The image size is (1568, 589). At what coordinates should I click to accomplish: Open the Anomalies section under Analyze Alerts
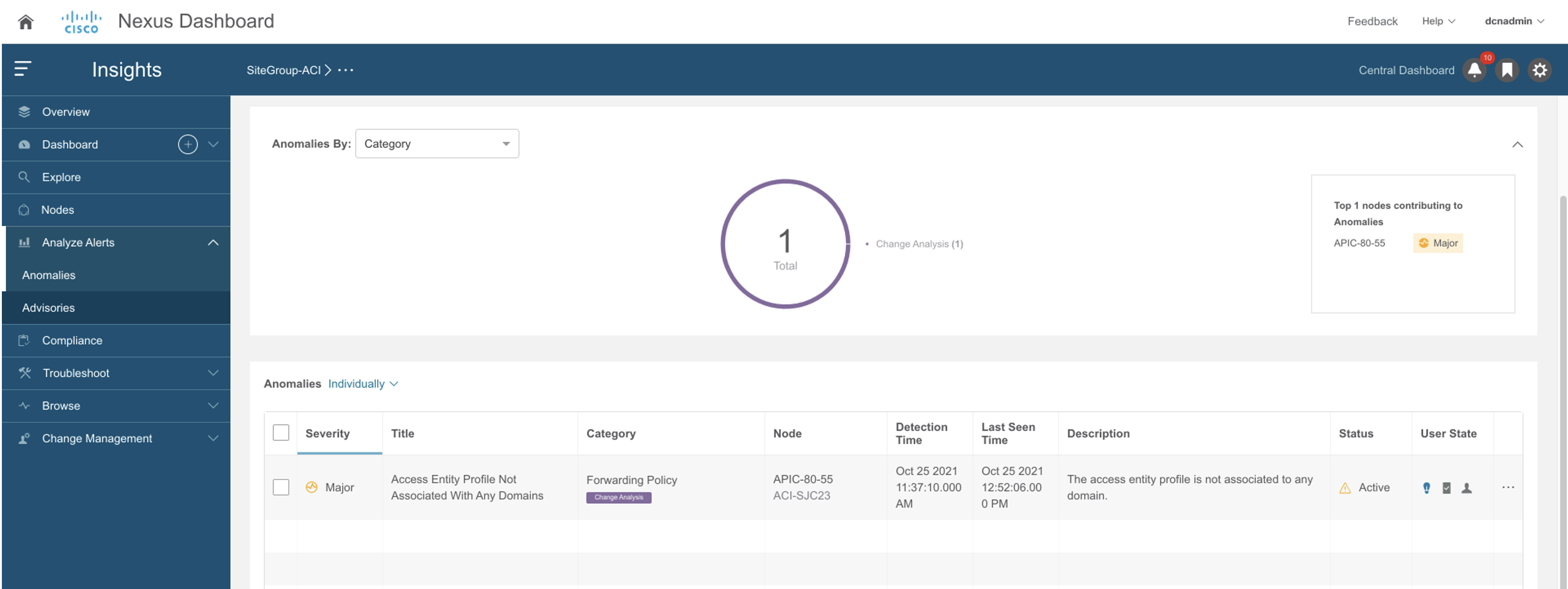pyautogui.click(x=49, y=275)
